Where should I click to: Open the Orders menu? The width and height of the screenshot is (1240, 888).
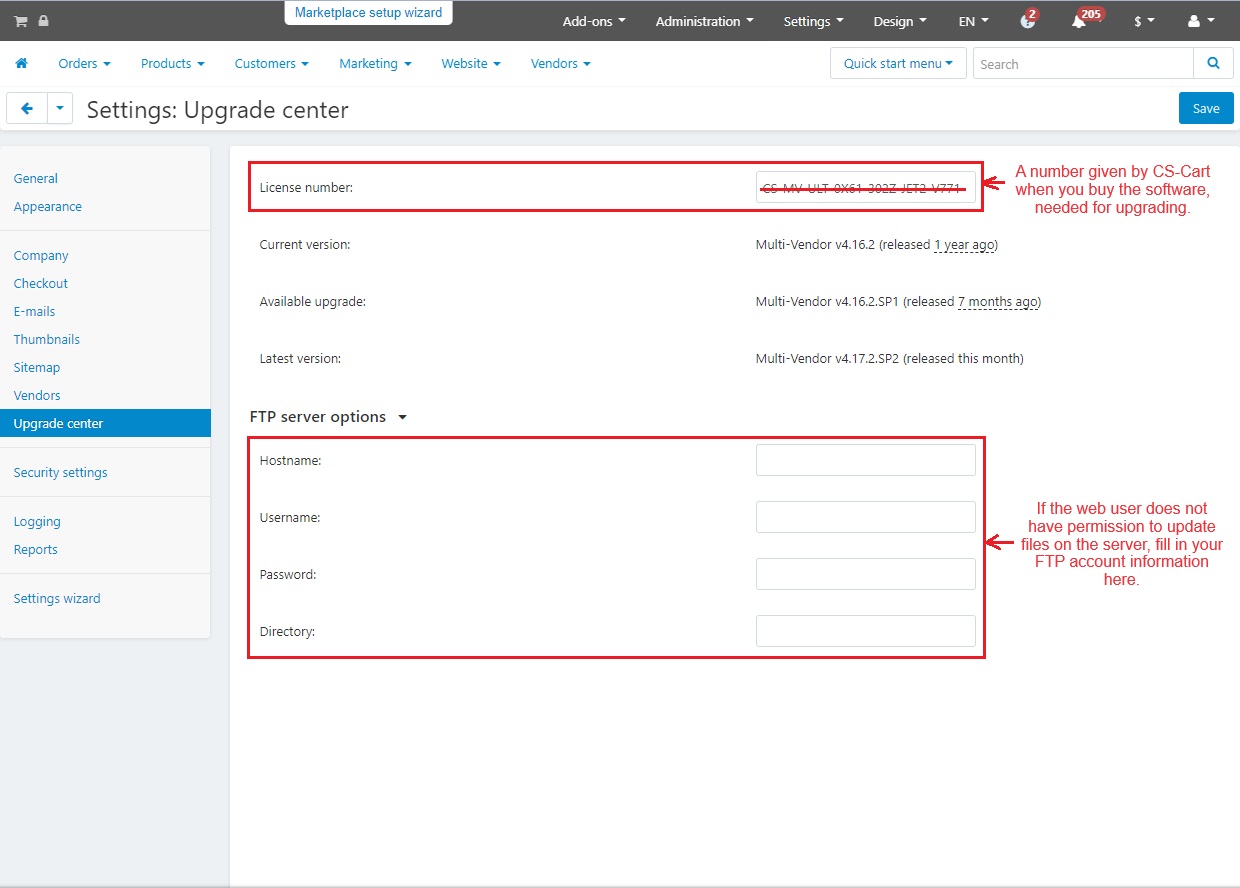tap(84, 63)
